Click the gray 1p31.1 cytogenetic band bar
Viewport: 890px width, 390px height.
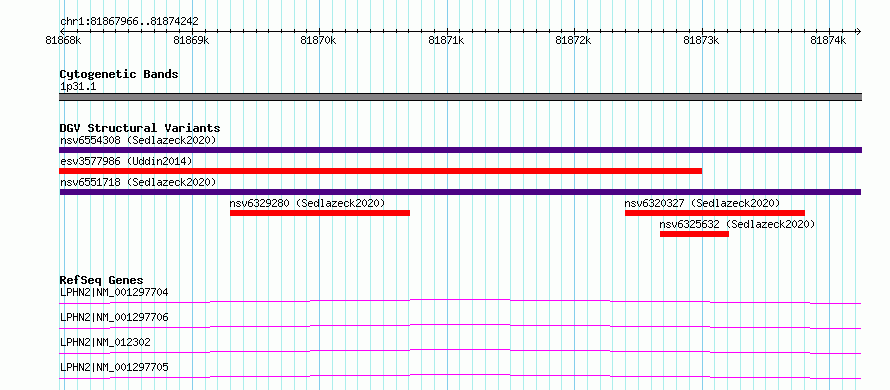click(x=460, y=97)
